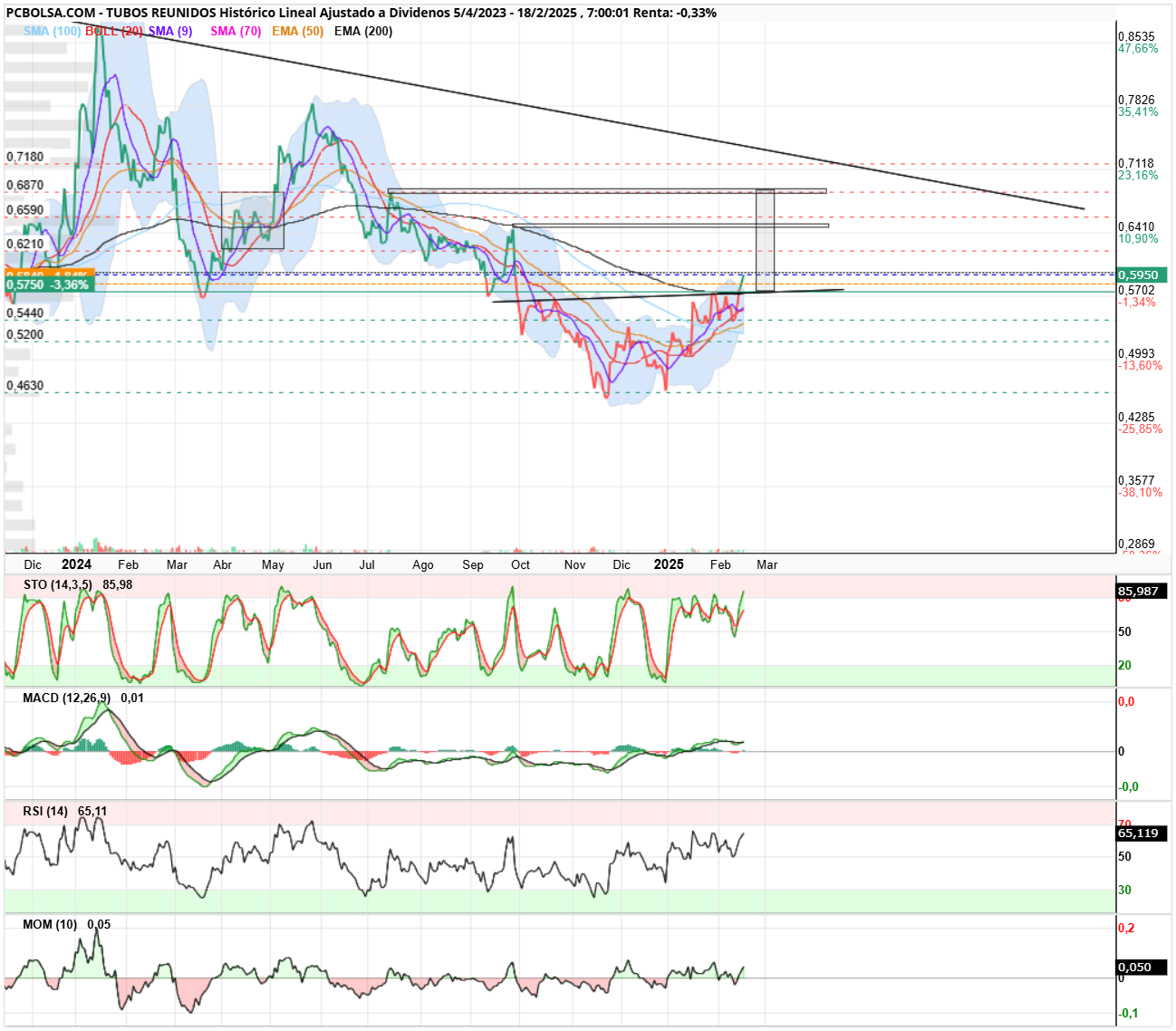Click the Oct month label on time axis

[520, 564]
